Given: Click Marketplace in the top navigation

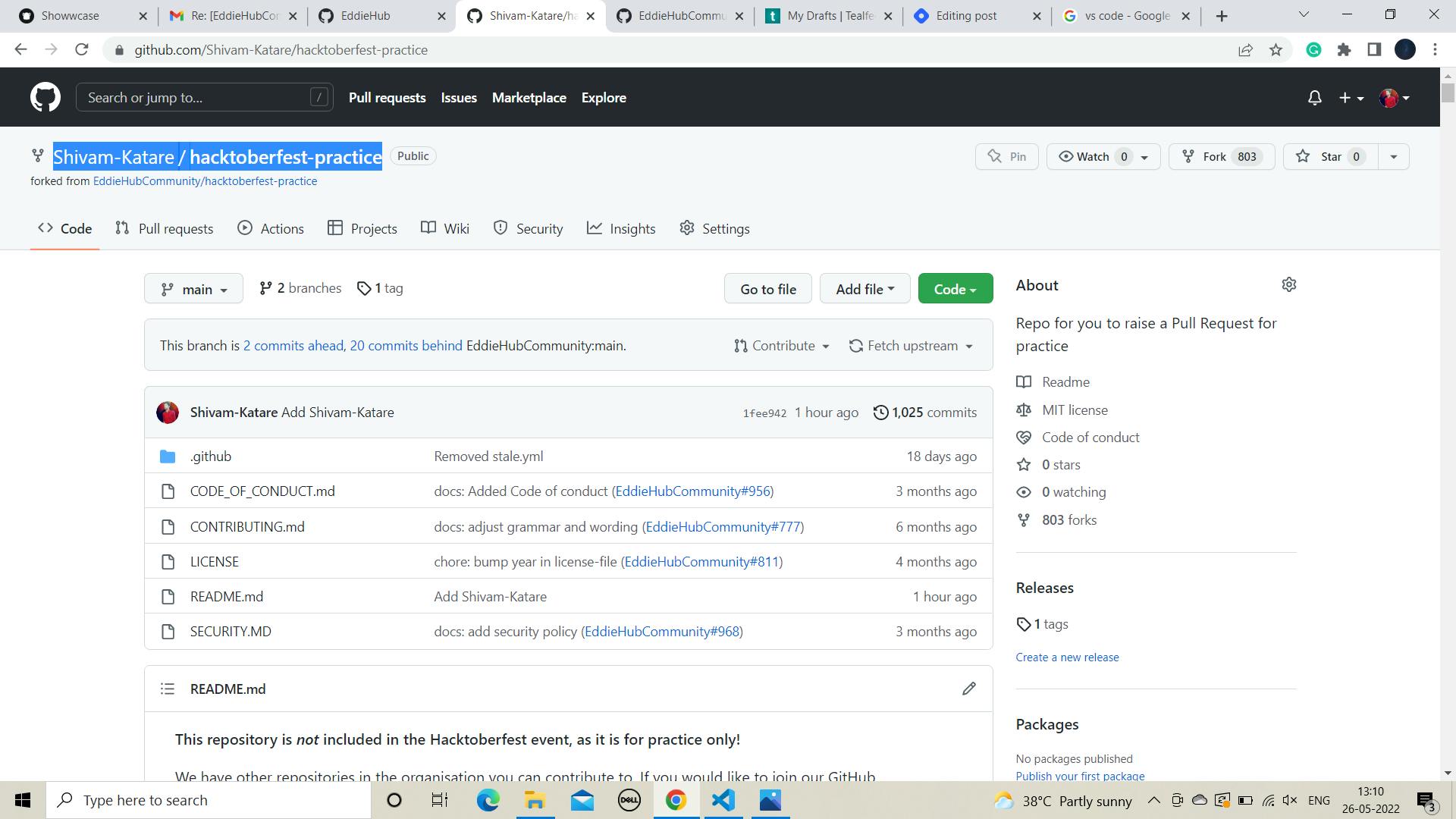Looking at the screenshot, I should click(x=529, y=98).
